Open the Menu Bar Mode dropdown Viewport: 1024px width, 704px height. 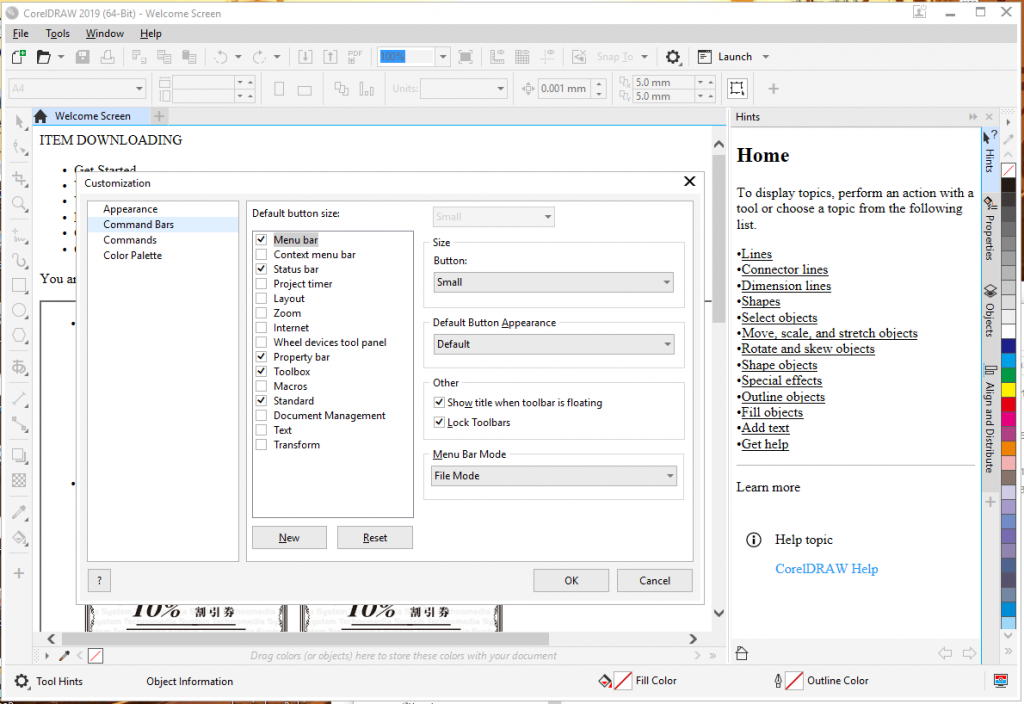point(554,476)
